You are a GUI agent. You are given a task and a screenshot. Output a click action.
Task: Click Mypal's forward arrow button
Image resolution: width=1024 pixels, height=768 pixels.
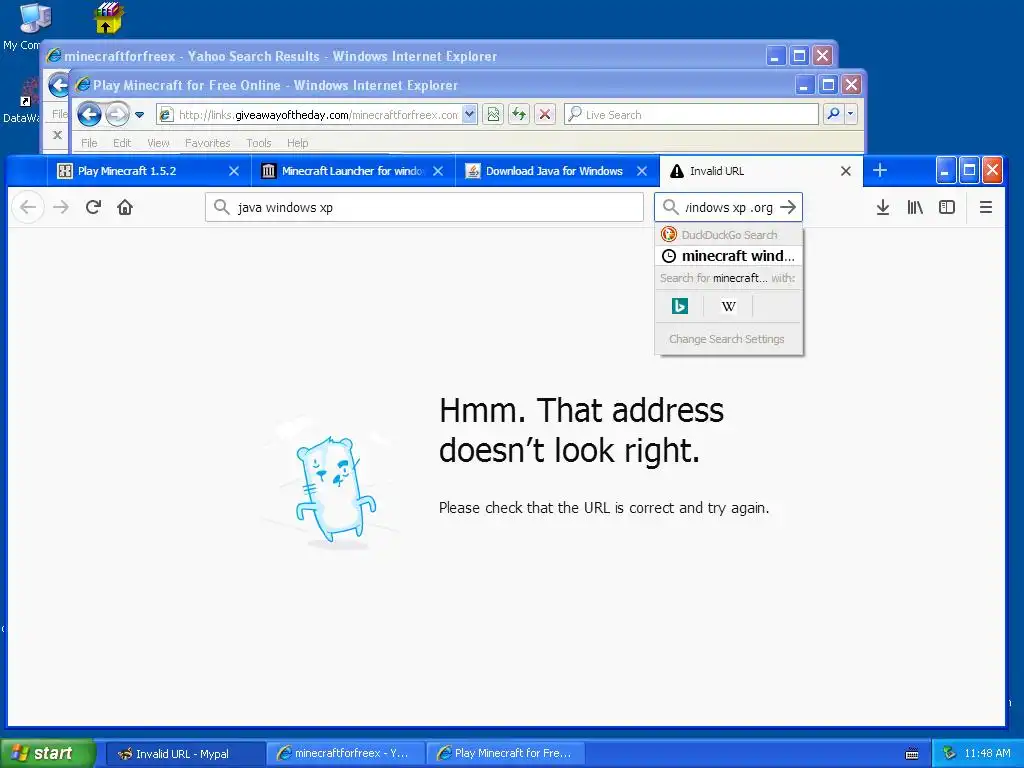pos(61,208)
